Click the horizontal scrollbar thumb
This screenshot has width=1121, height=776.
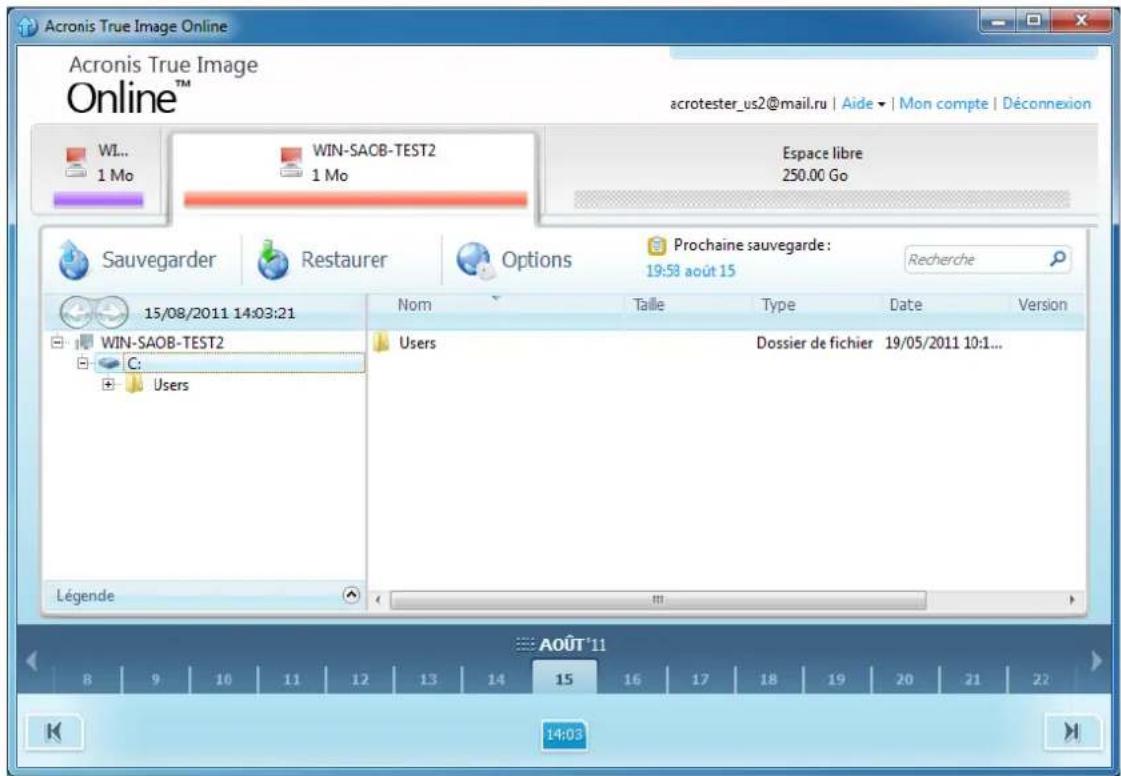coord(658,599)
